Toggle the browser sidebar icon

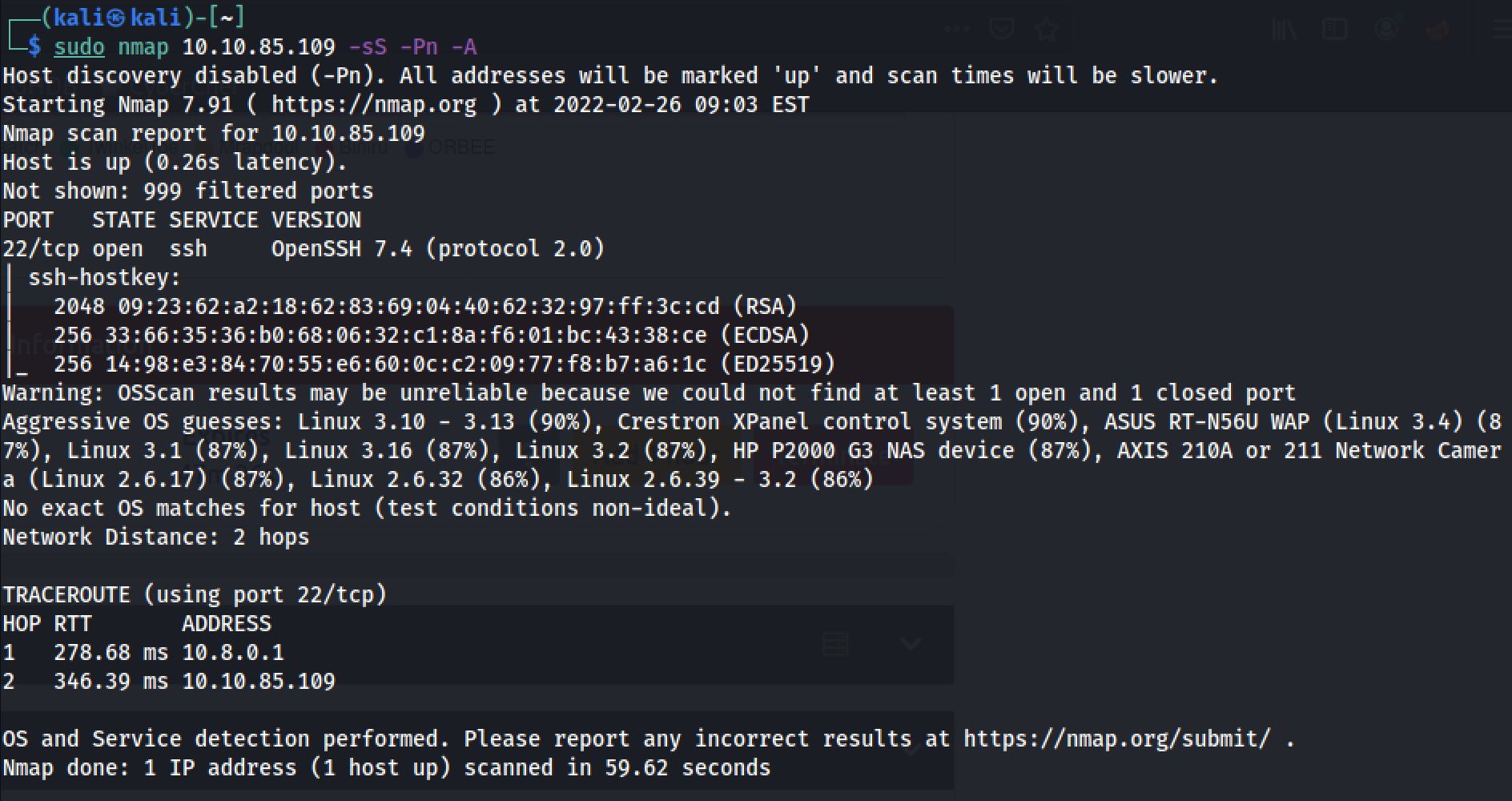1335,30
